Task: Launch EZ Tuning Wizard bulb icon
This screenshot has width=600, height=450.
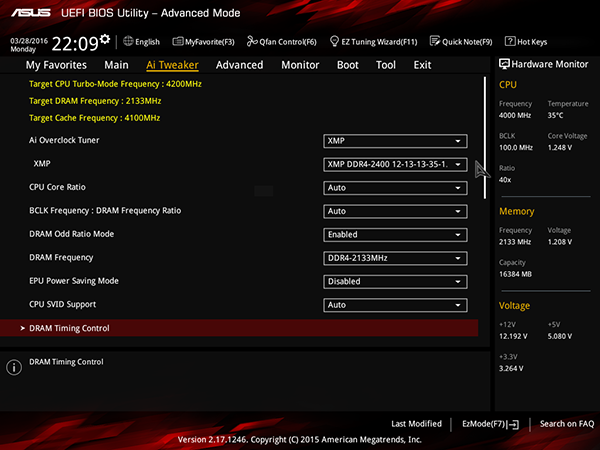Action: (x=334, y=41)
